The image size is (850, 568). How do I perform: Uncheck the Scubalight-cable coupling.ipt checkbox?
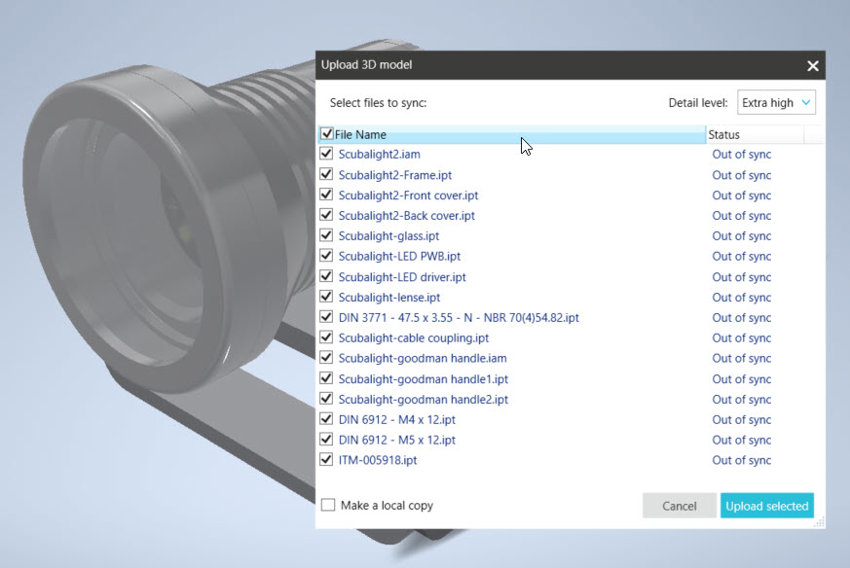[326, 337]
